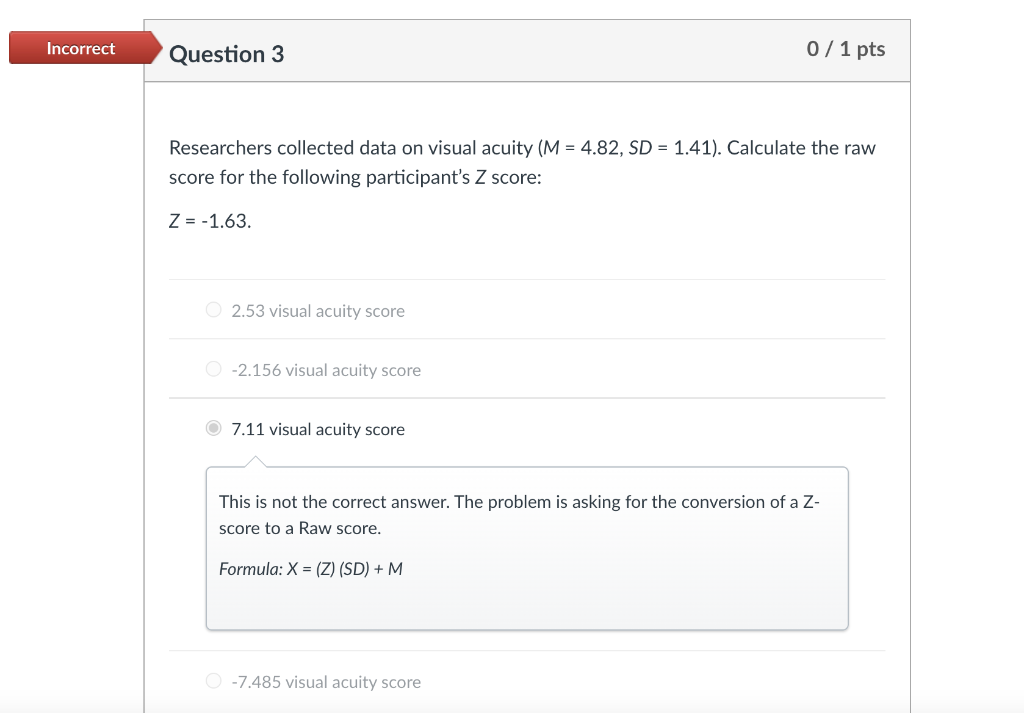Screen dimensions: 1024x713
Task: Click the Z = -1.63 text line
Action: coord(209,220)
